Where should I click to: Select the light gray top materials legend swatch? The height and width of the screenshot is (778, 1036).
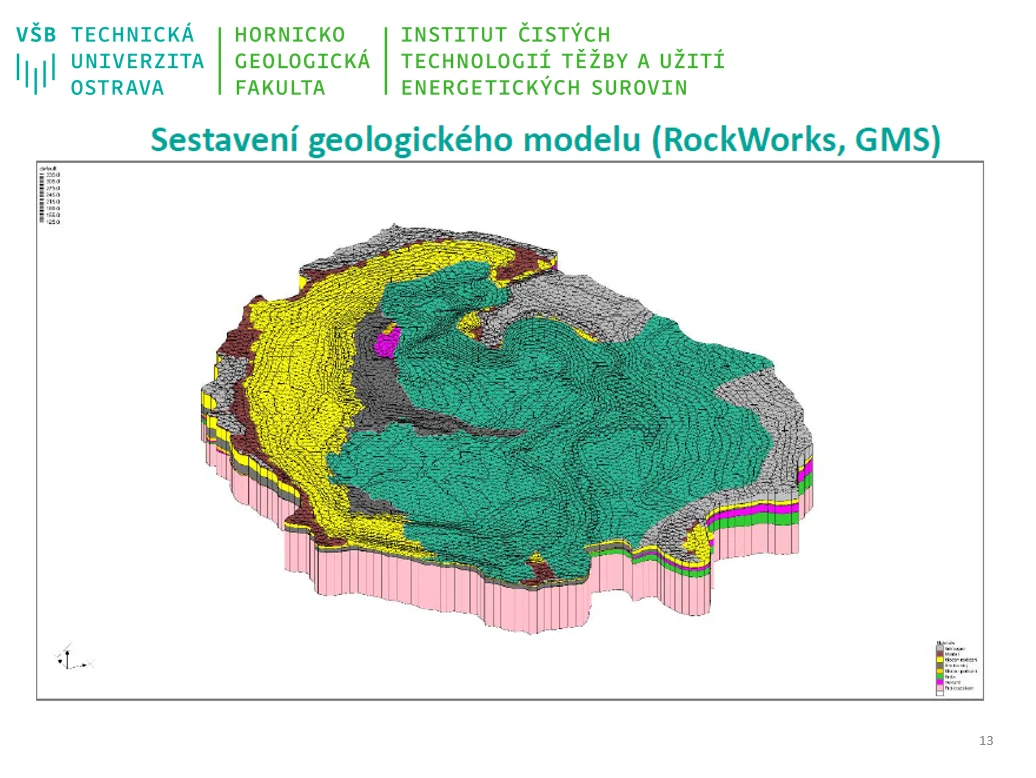(940, 647)
